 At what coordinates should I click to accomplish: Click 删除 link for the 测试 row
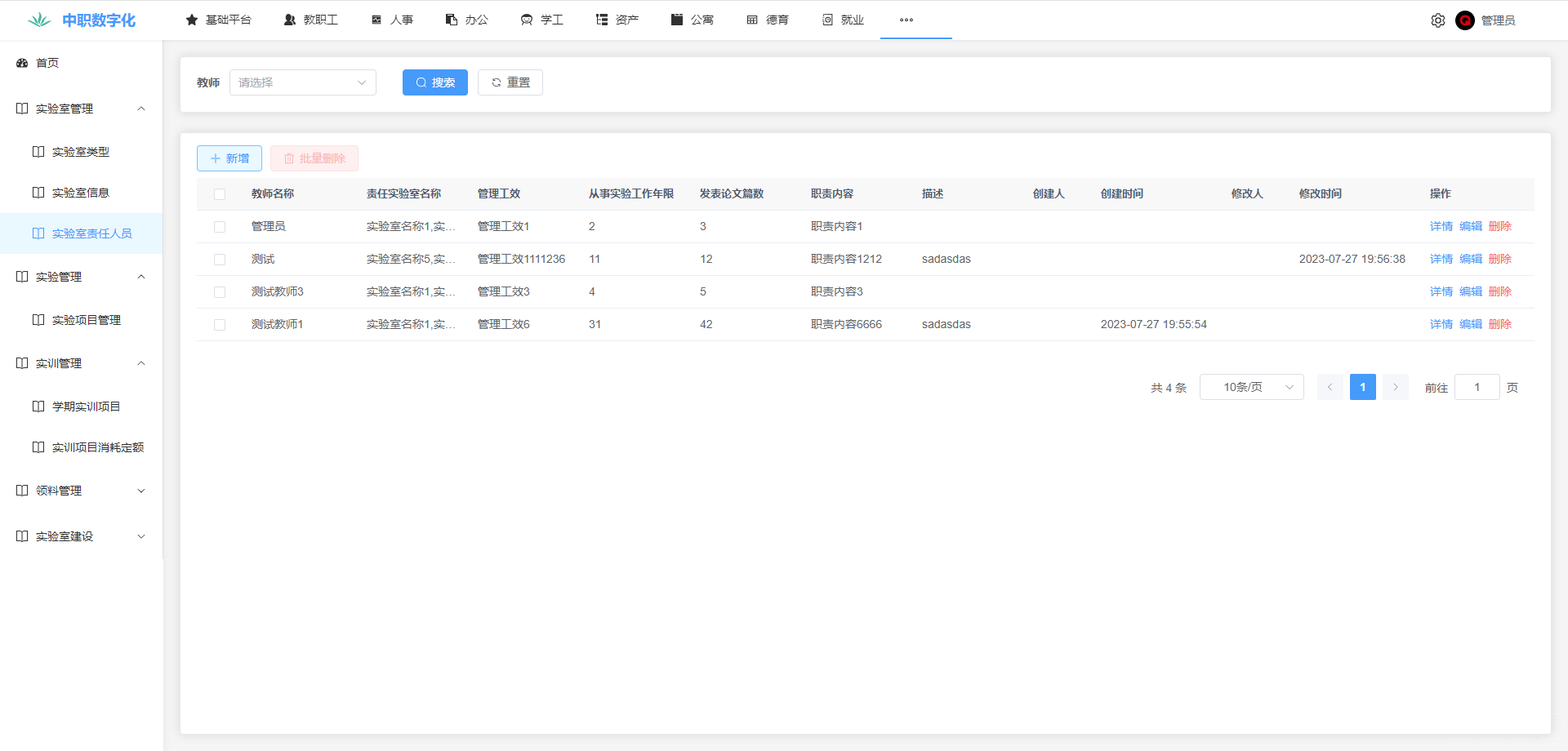click(x=1499, y=259)
